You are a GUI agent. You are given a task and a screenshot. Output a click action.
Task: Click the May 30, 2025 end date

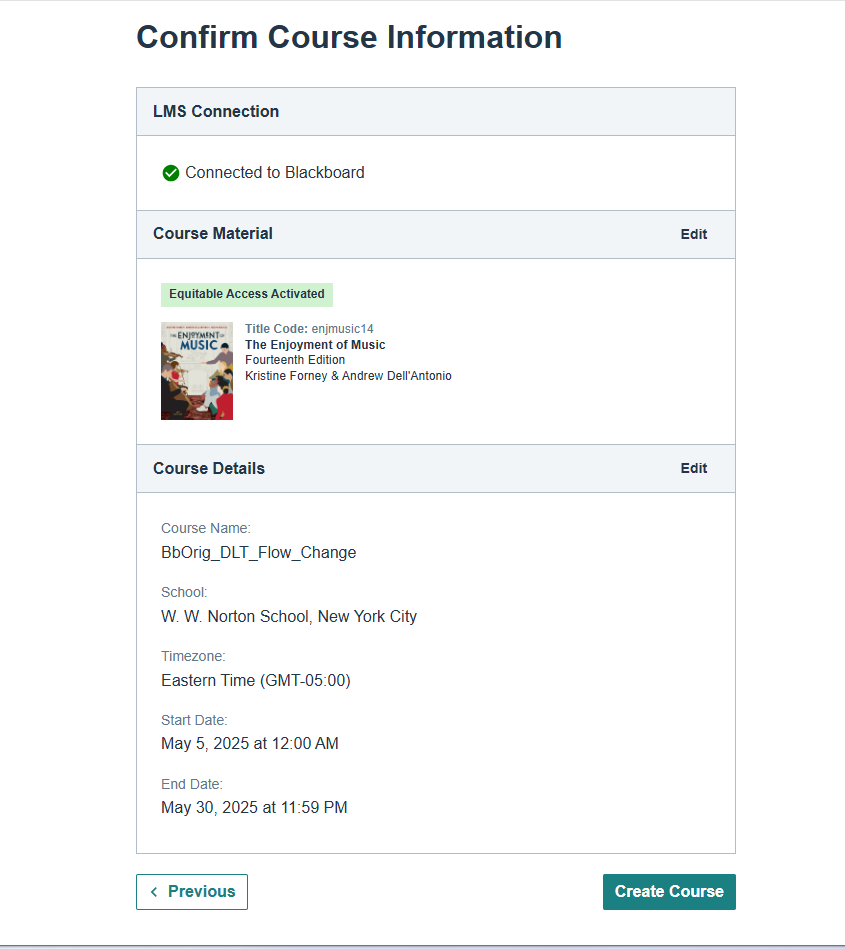(254, 807)
